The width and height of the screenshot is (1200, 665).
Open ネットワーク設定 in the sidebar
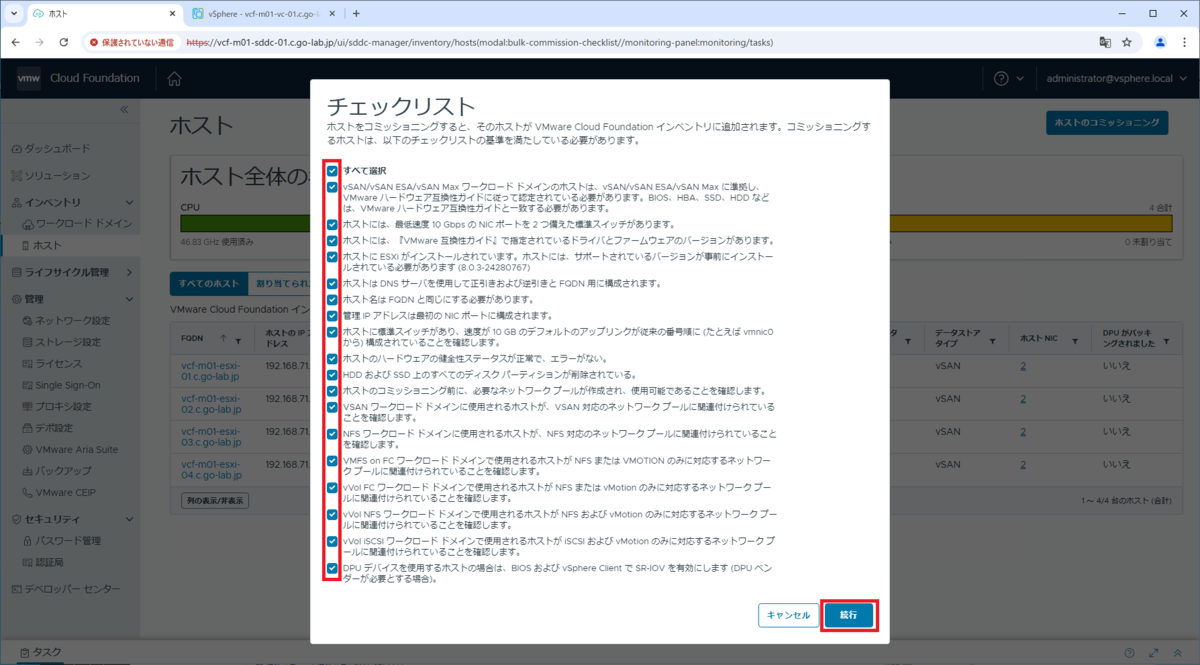click(x=72, y=321)
